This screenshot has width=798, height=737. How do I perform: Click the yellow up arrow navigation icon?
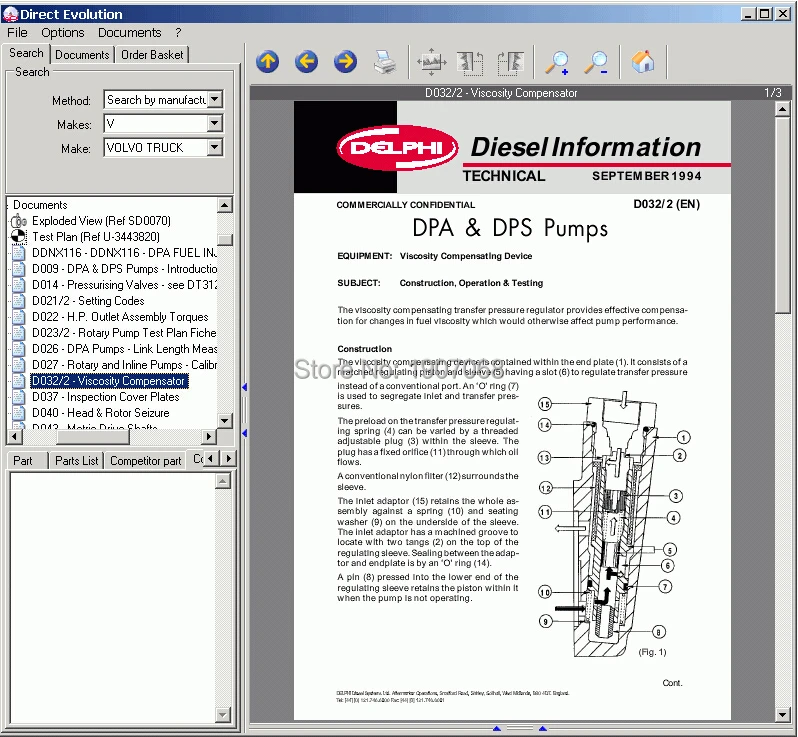pos(268,62)
